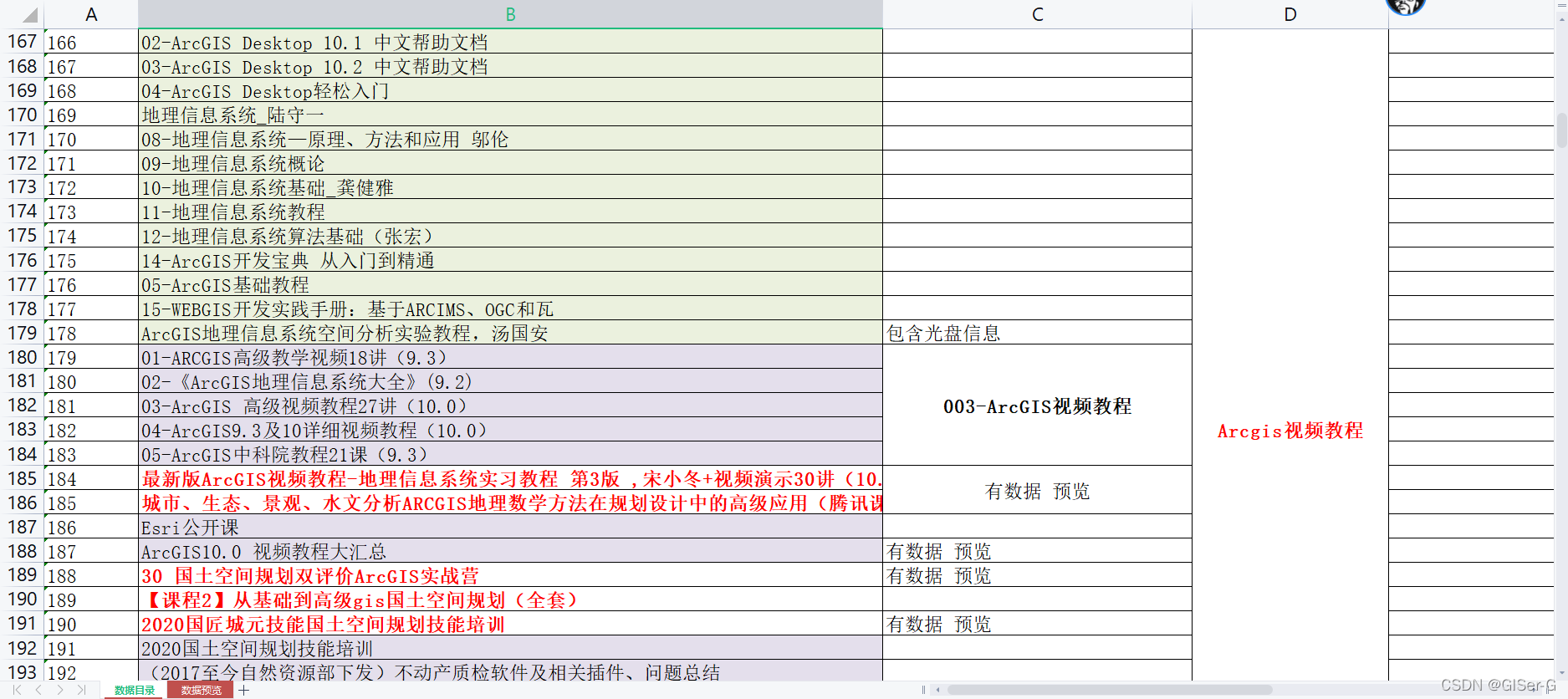The height and width of the screenshot is (699, 1568).
Task: Go to previous sheet arrow
Action: (x=38, y=690)
